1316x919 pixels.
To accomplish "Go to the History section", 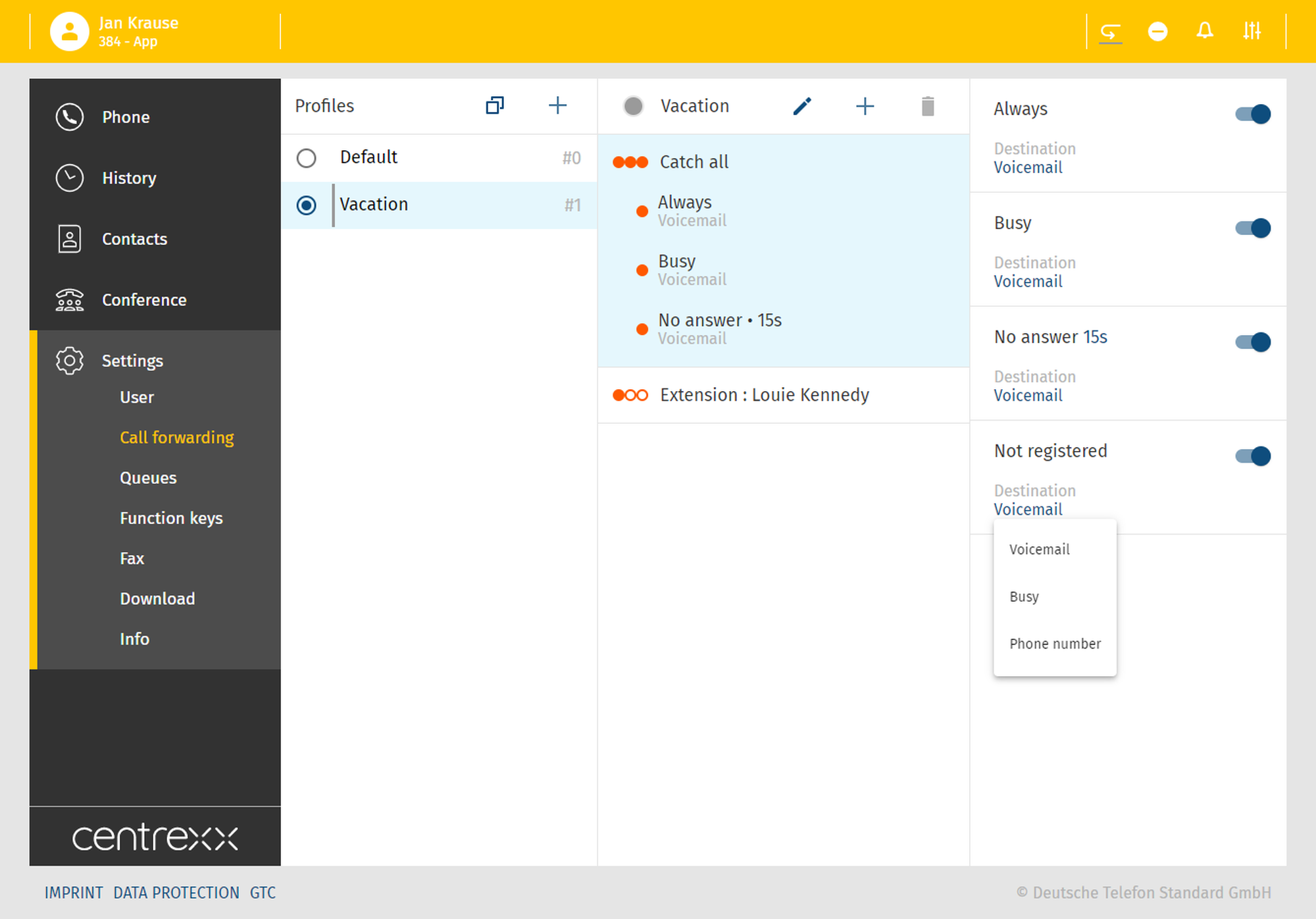I will pyautogui.click(x=129, y=178).
